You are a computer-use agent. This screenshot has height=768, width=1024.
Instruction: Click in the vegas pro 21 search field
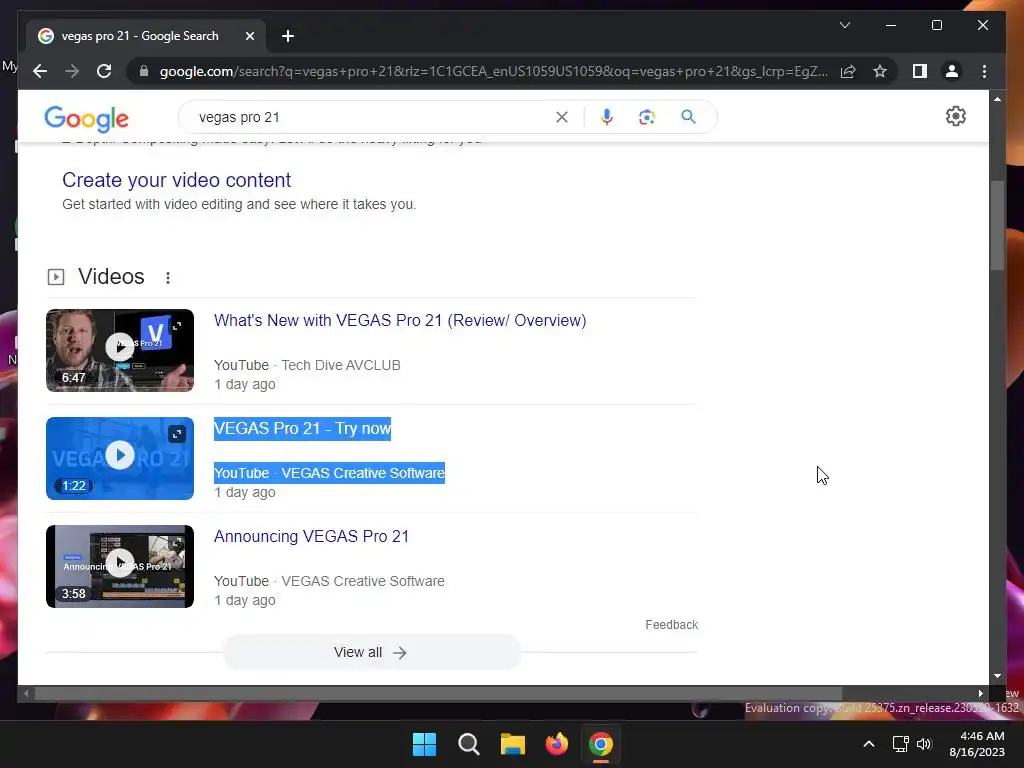pyautogui.click(x=372, y=117)
